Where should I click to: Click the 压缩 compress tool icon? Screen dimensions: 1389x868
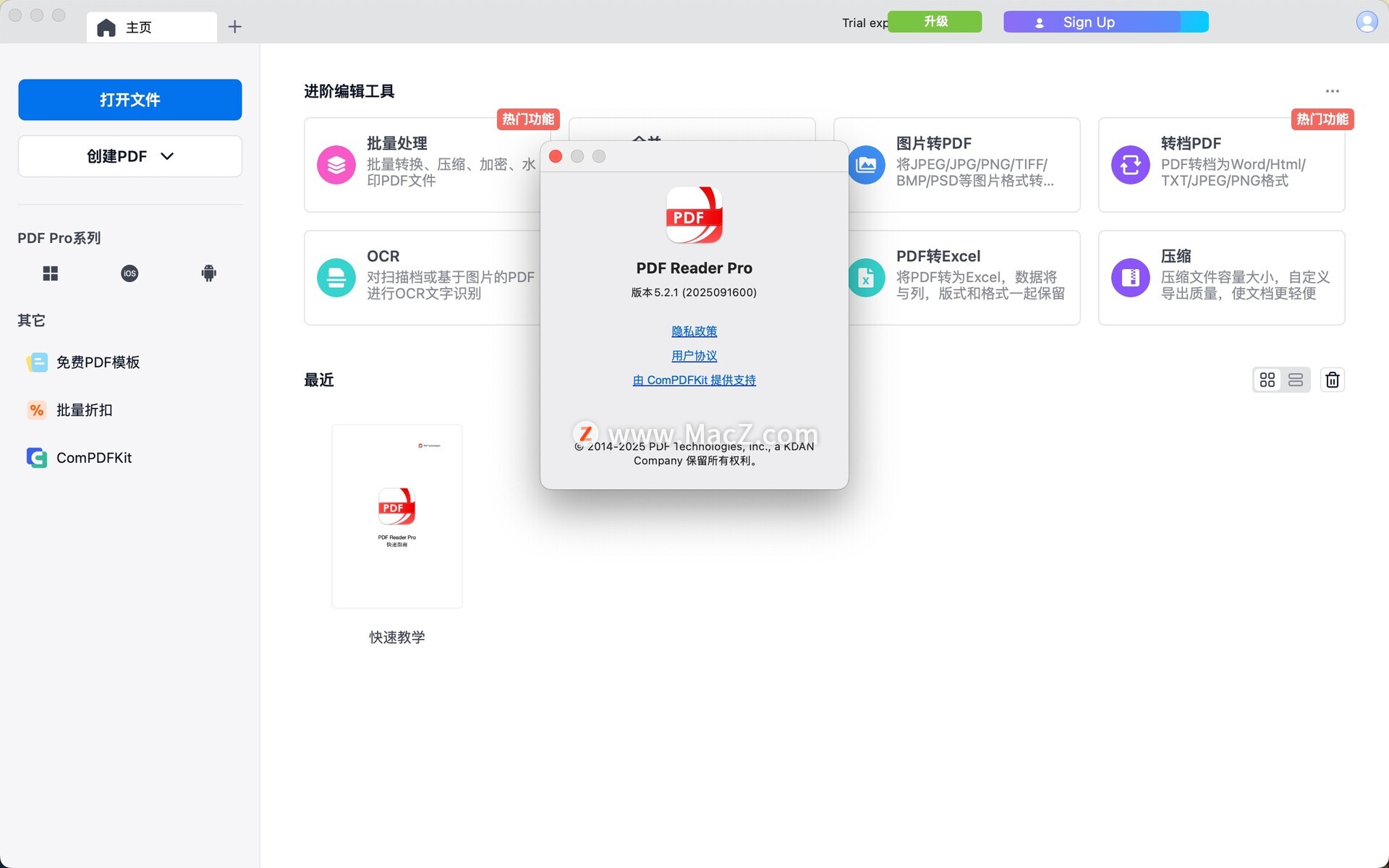pyautogui.click(x=1130, y=278)
